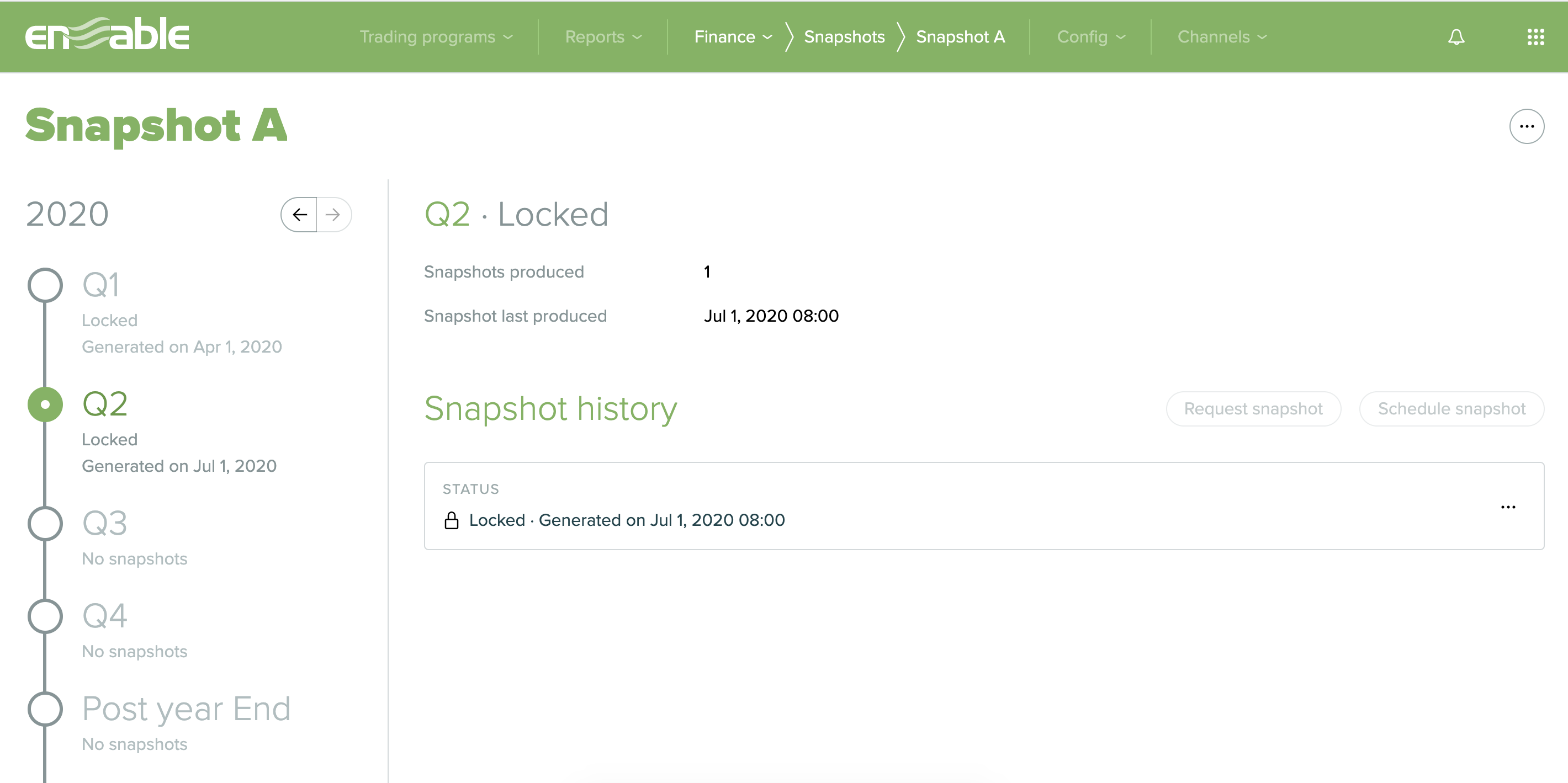The height and width of the screenshot is (783, 1568).
Task: Select the Q1 timeline marker circle
Action: [x=46, y=284]
